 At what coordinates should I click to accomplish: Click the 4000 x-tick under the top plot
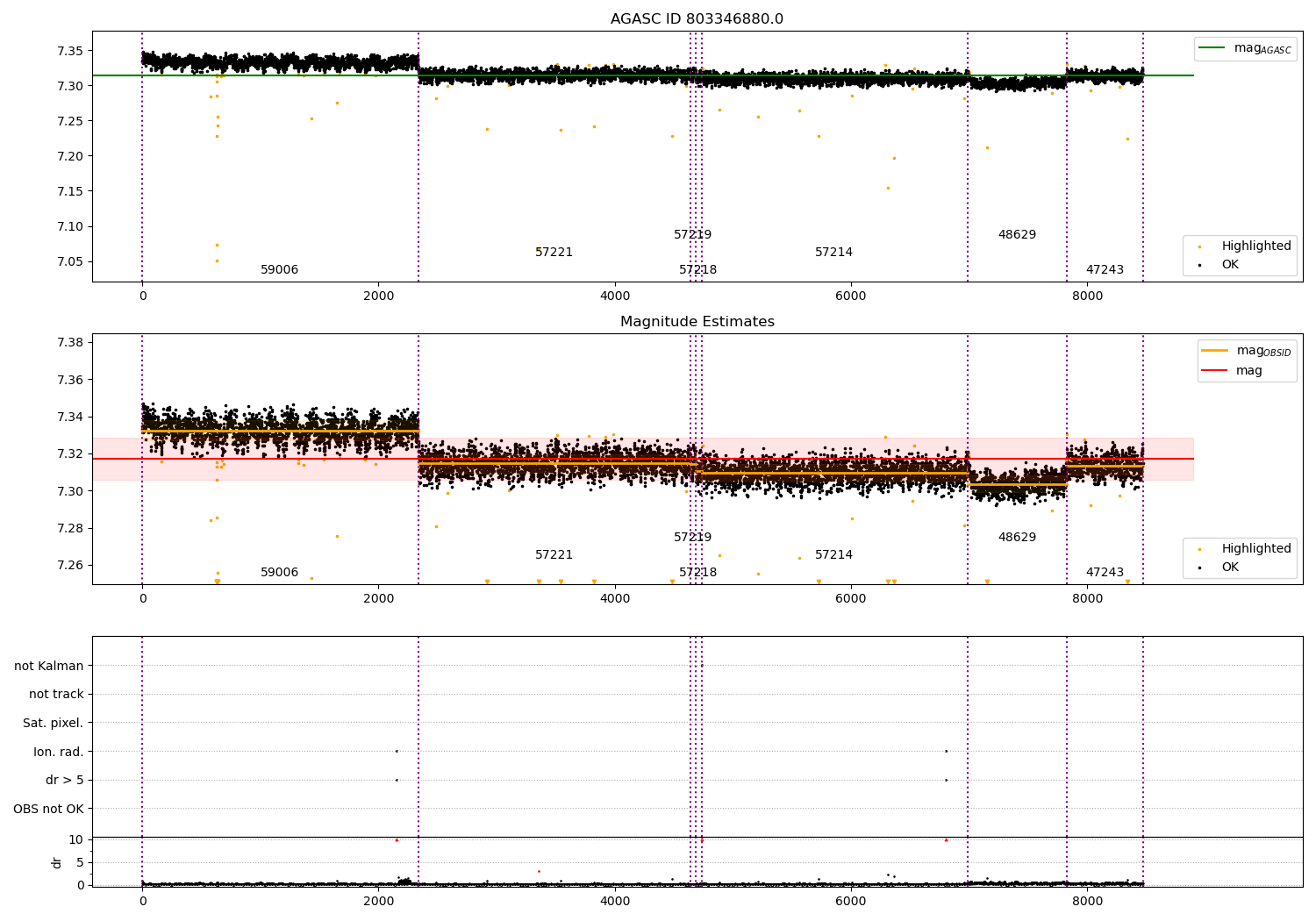pos(615,296)
